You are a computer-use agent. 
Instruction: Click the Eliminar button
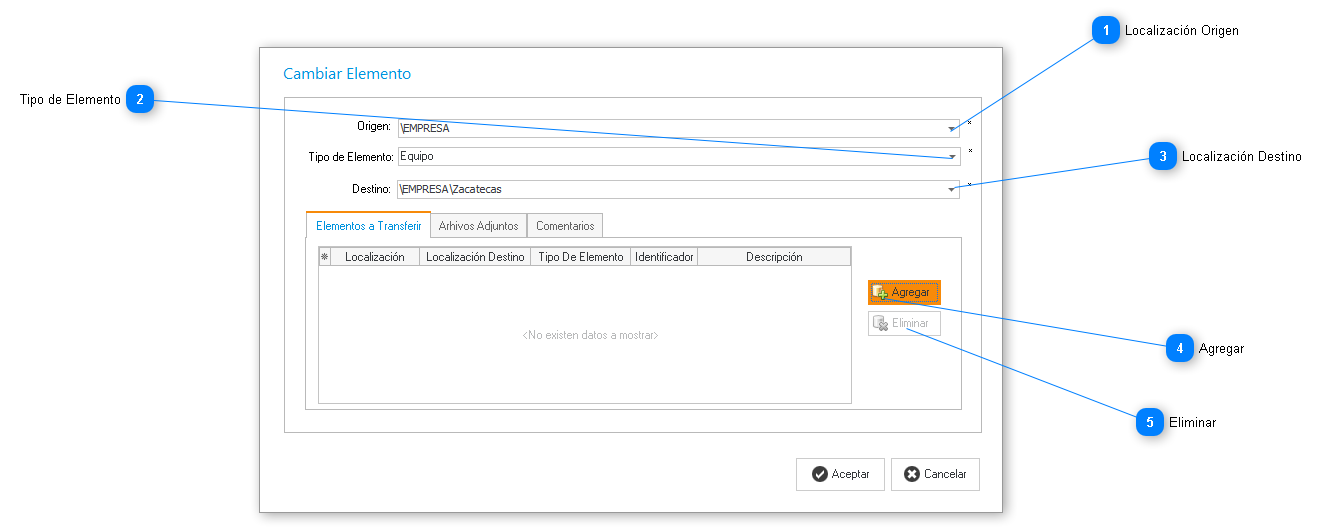pyautogui.click(x=904, y=323)
